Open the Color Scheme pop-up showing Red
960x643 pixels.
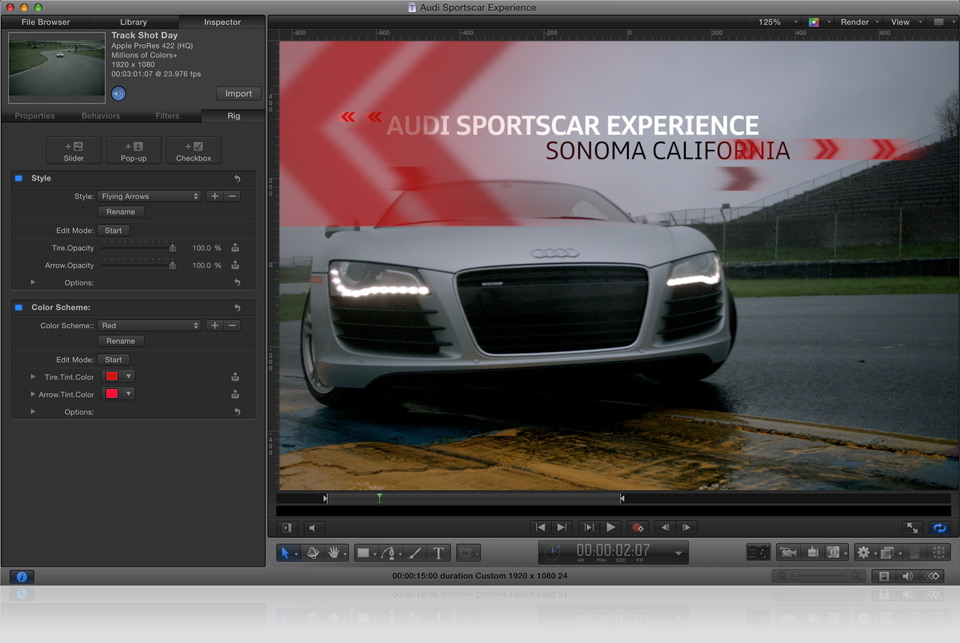click(149, 325)
